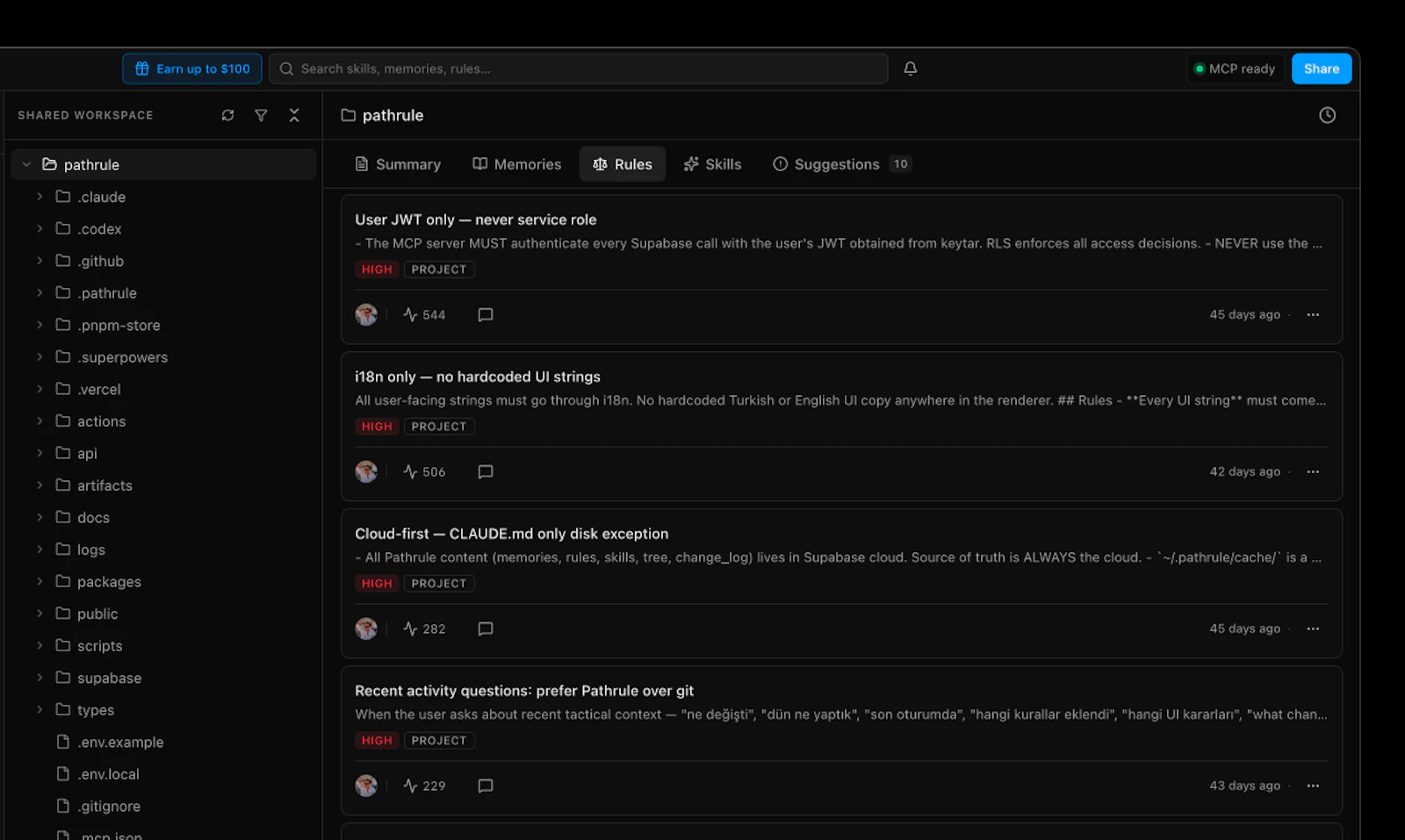Open more options for Cloud-first rule
This screenshot has height=840, width=1405.
click(x=1313, y=628)
